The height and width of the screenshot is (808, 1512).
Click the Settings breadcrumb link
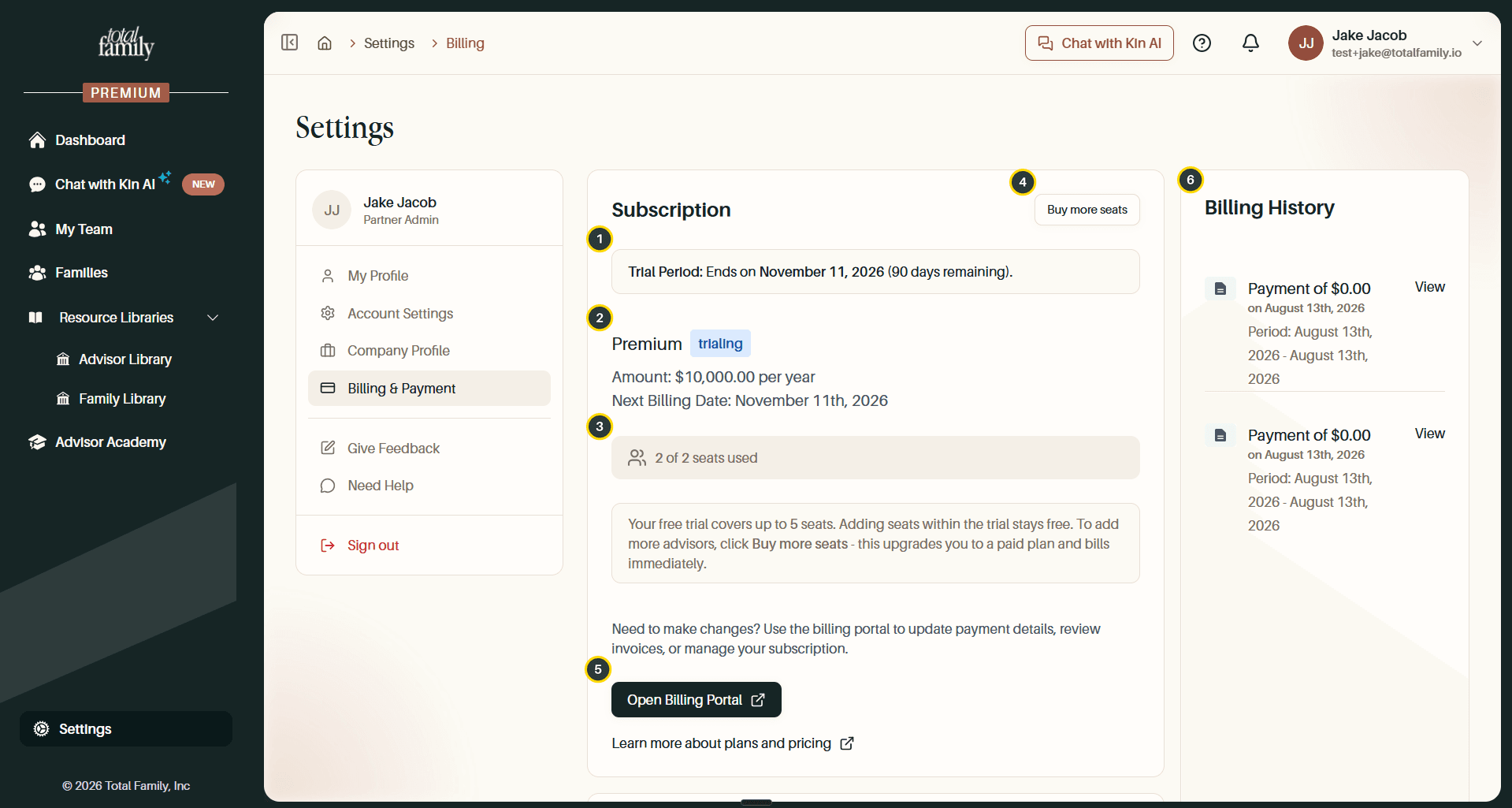point(389,43)
